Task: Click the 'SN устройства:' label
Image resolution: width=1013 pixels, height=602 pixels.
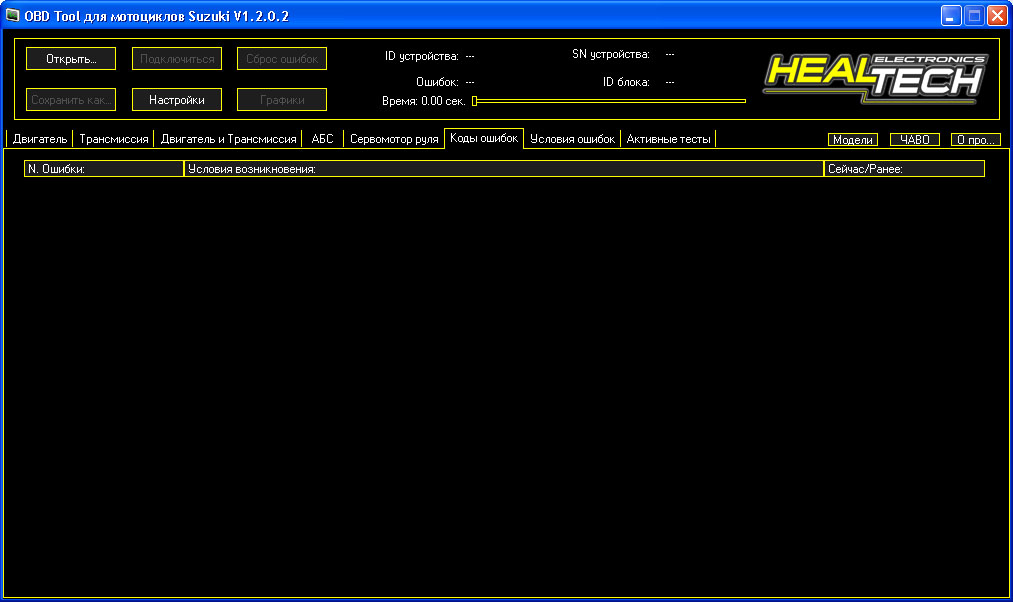Action: [x=611, y=54]
